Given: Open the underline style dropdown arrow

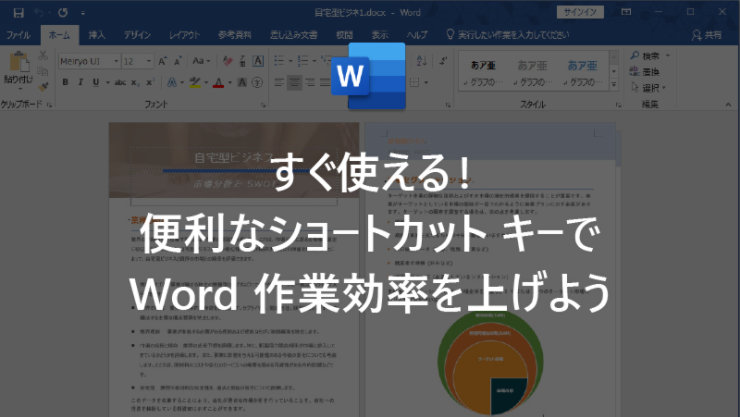Looking at the screenshot, I should [x=108, y=83].
